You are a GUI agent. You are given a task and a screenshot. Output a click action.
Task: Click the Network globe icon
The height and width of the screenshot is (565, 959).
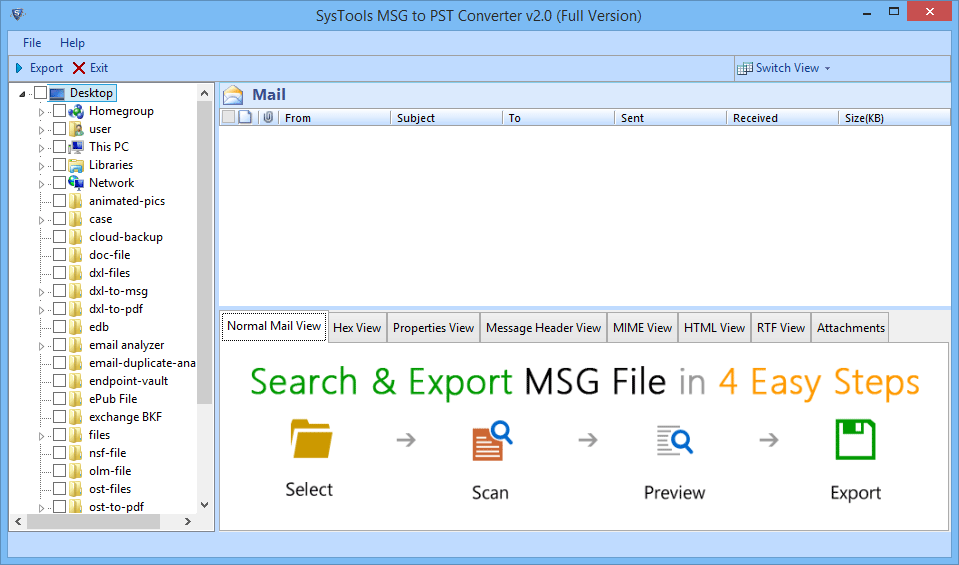(76, 183)
